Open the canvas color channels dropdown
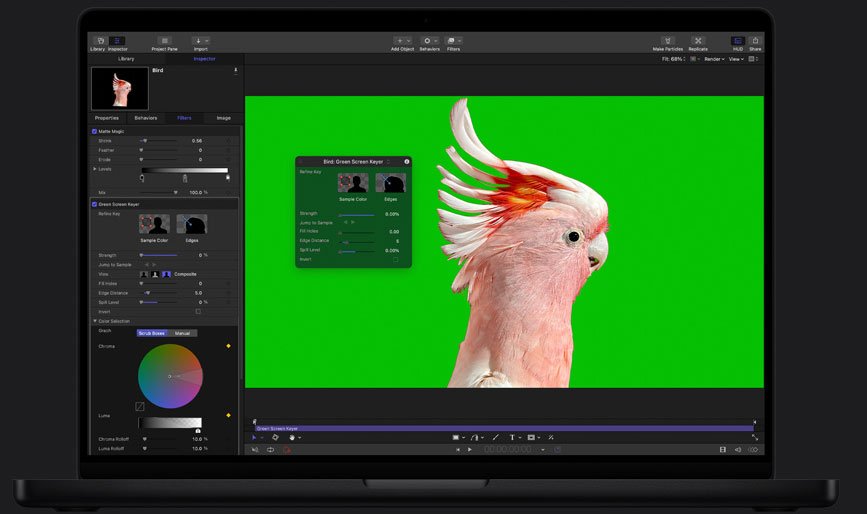The image size is (867, 514). 694,59
